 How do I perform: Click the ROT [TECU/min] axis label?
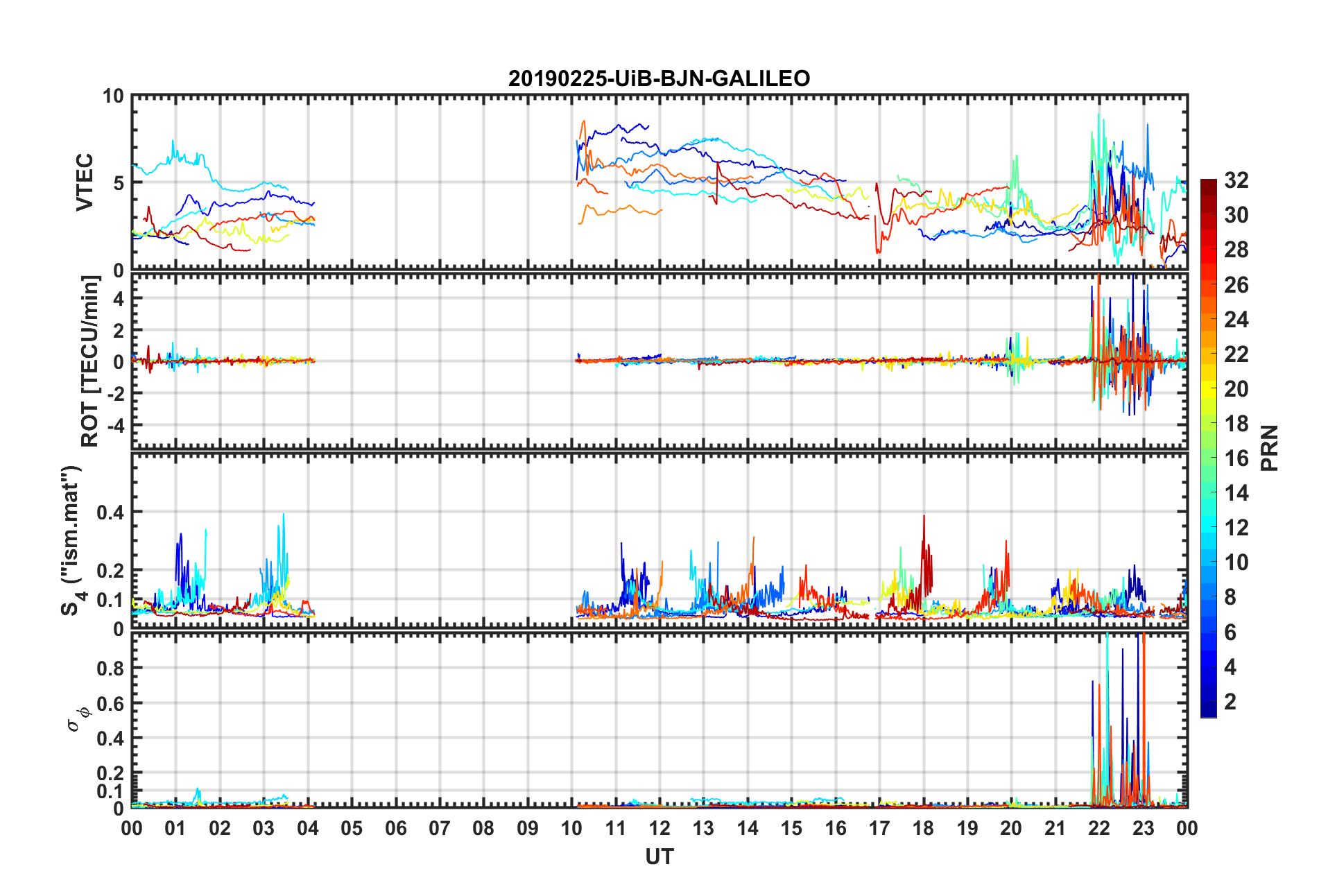point(90,361)
